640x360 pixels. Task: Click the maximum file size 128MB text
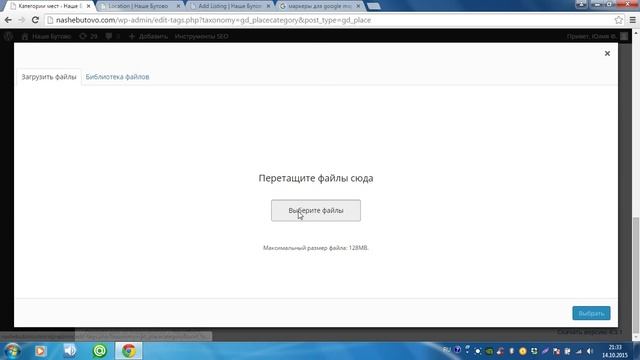[x=316, y=248]
